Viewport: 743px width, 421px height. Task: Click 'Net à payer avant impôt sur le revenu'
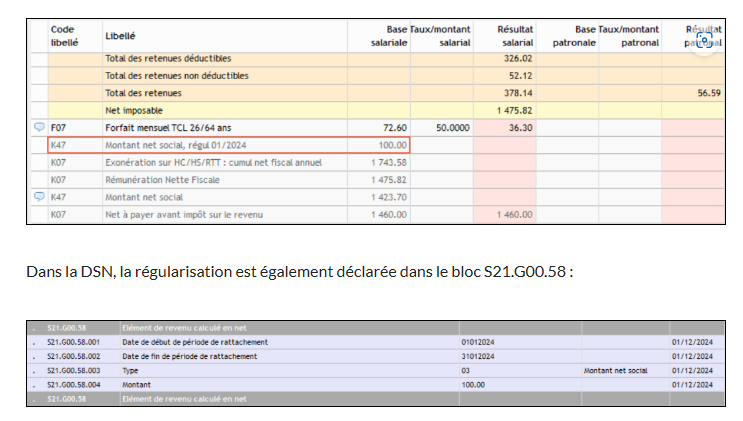184,215
